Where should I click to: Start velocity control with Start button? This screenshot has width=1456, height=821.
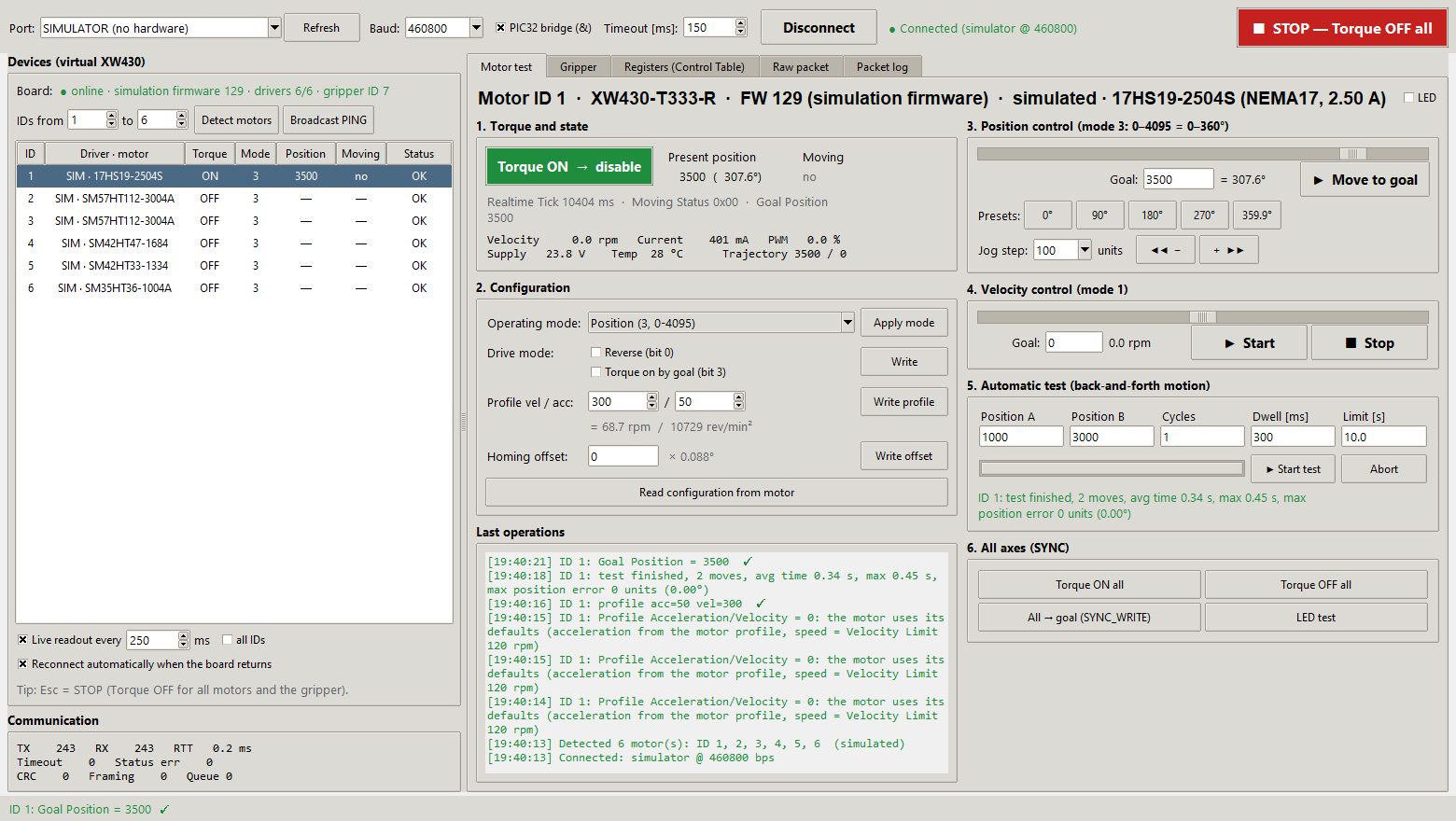1249,343
